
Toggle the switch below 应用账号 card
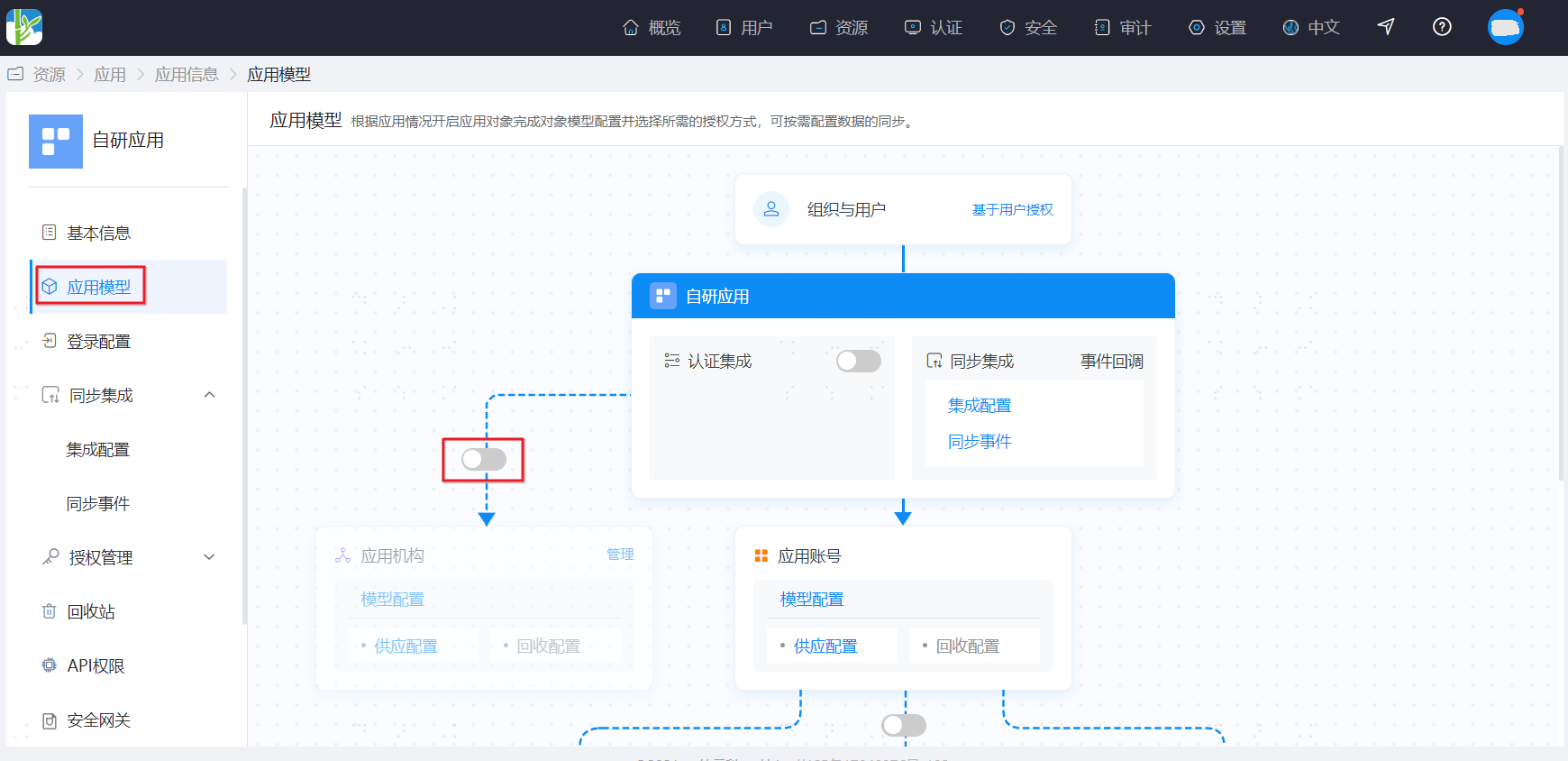pos(904,725)
